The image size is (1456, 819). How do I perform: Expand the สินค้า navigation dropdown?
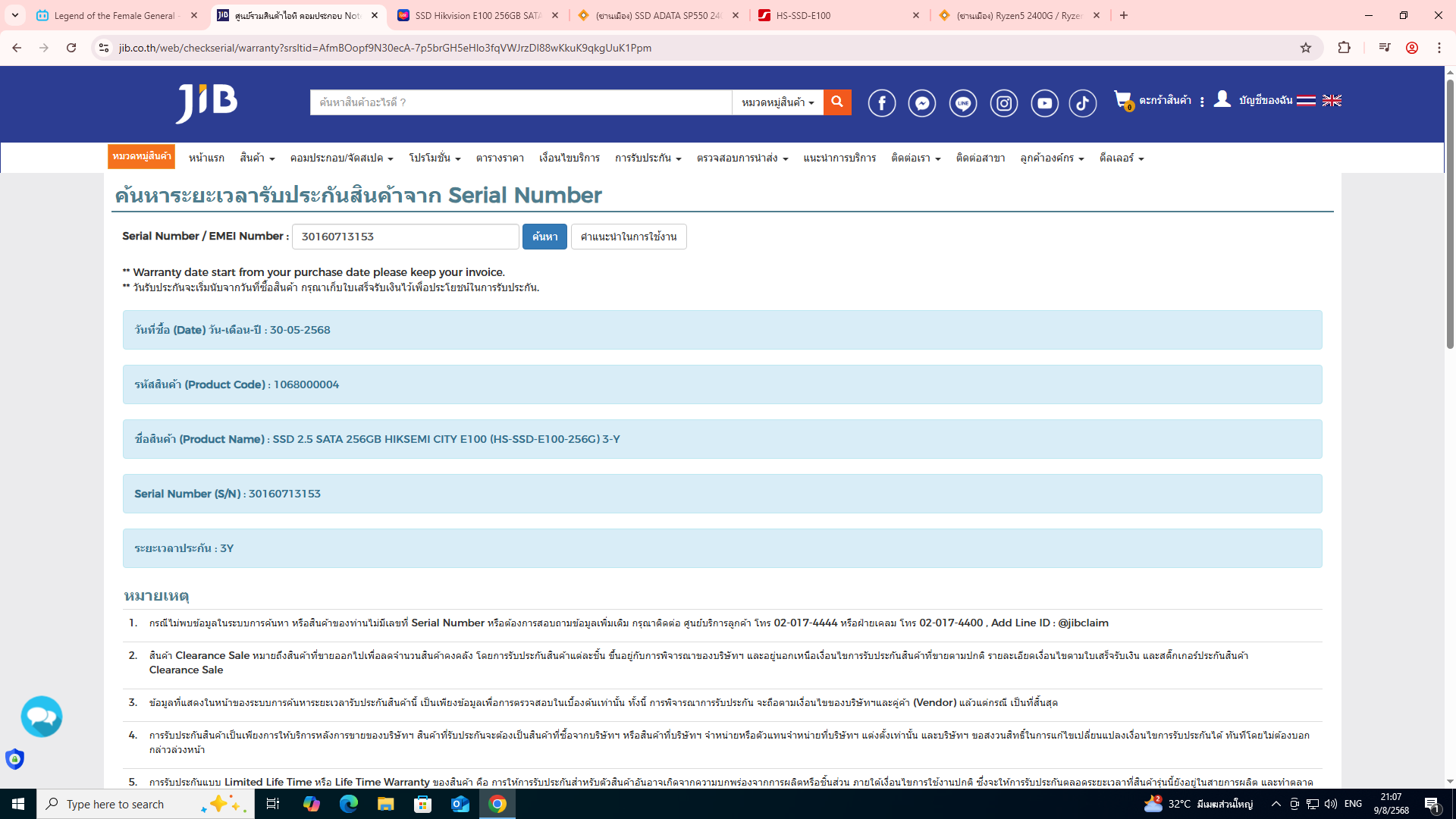pyautogui.click(x=257, y=158)
